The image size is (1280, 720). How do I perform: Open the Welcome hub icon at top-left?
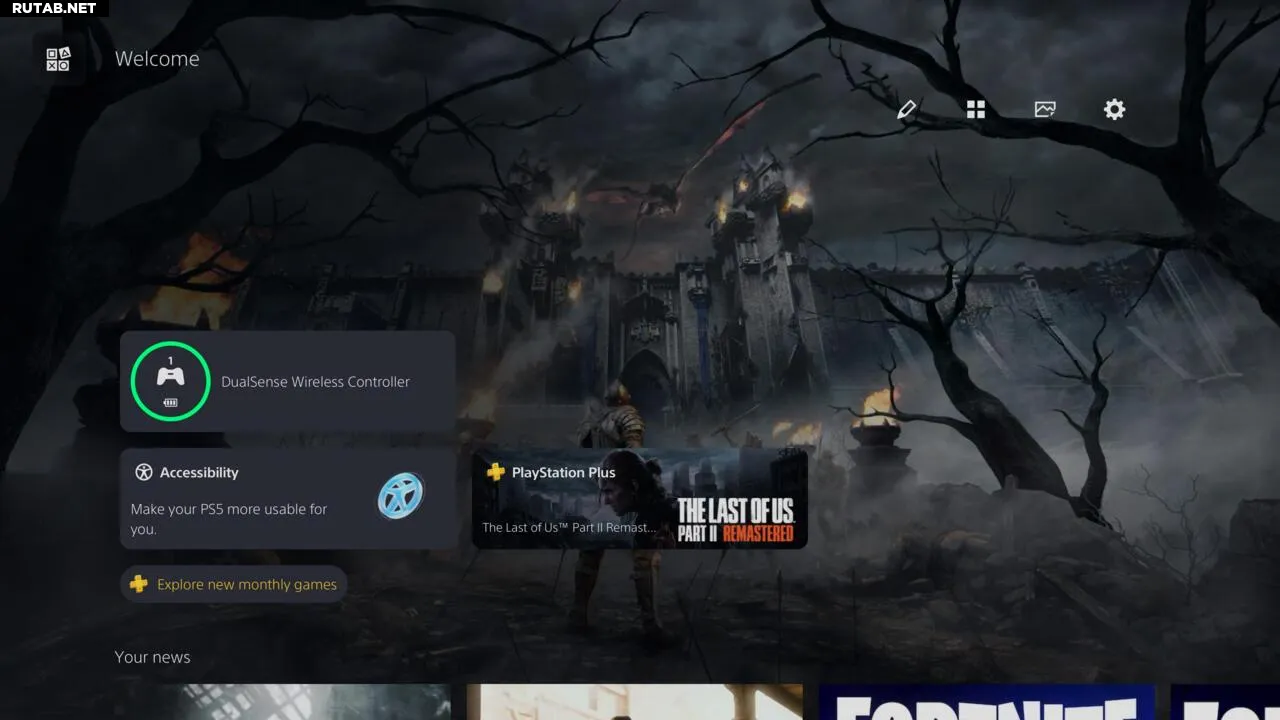[x=58, y=59]
